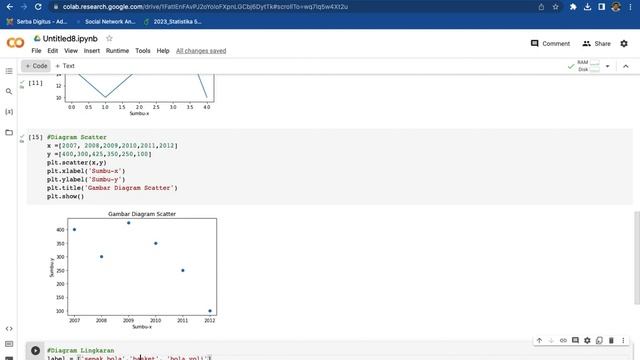Open the Table of contents sidebar icon
This screenshot has height=360, width=640.
(9, 71)
